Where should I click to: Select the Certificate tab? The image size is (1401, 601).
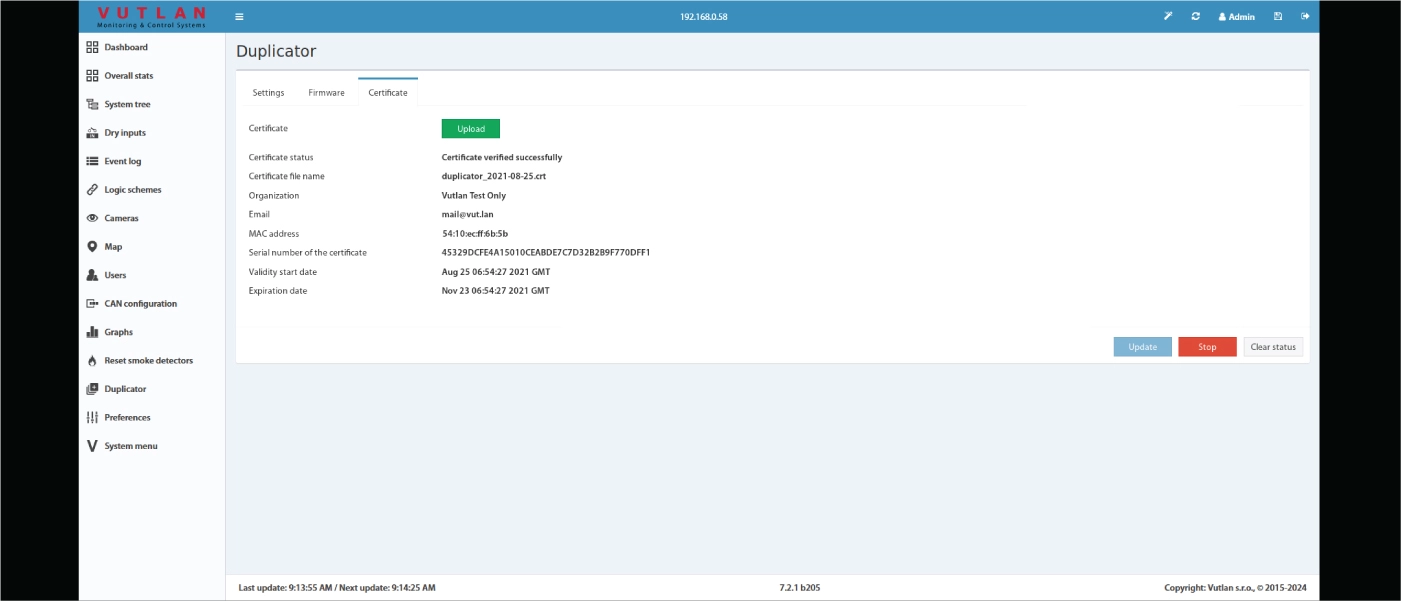coord(388,93)
